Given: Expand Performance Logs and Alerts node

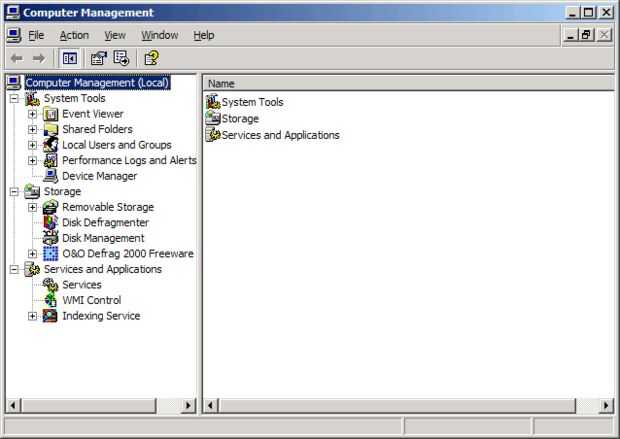Looking at the screenshot, I should click(x=32, y=161).
